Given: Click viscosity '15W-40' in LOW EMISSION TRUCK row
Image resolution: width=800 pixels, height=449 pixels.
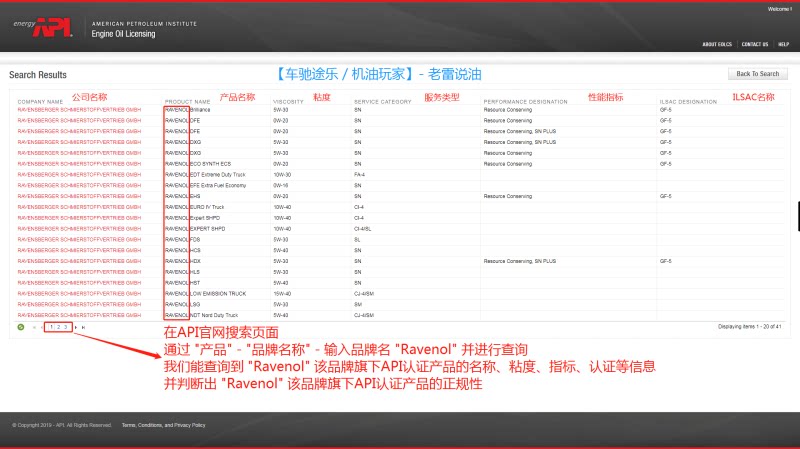Looking at the screenshot, I should tap(282, 293).
